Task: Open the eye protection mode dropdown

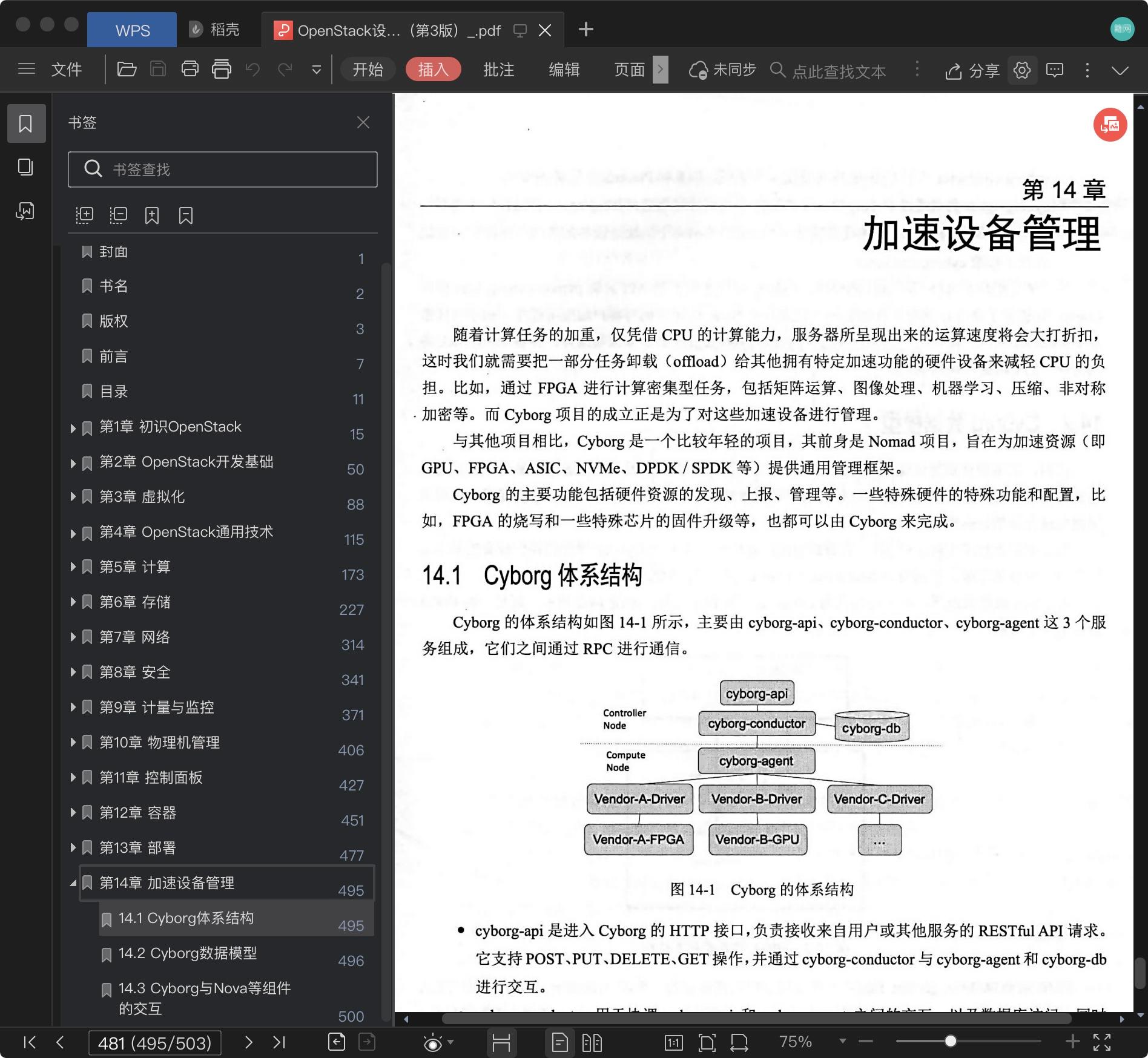Action: click(450, 1042)
